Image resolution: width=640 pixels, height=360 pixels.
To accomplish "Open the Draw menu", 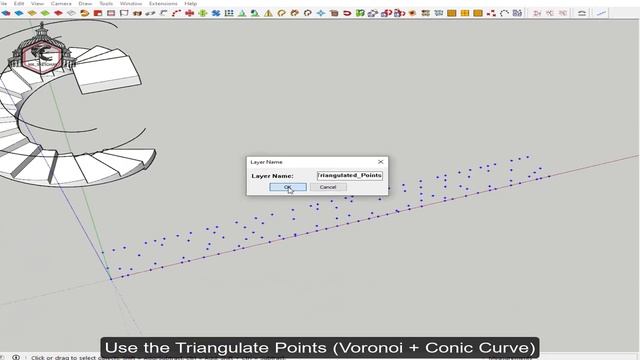I will pos(85,3).
